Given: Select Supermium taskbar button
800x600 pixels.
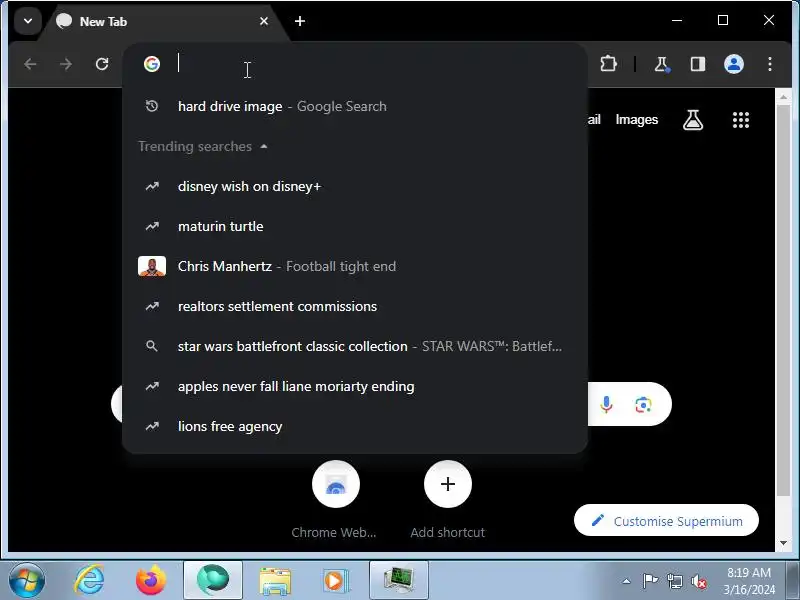Looking at the screenshot, I should [x=213, y=581].
